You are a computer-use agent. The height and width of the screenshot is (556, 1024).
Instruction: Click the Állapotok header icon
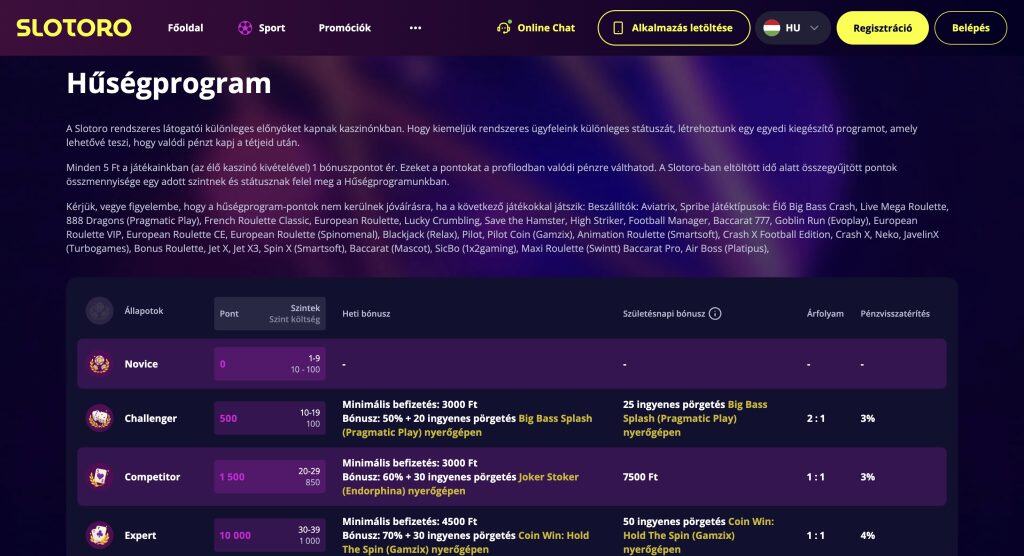[99, 311]
